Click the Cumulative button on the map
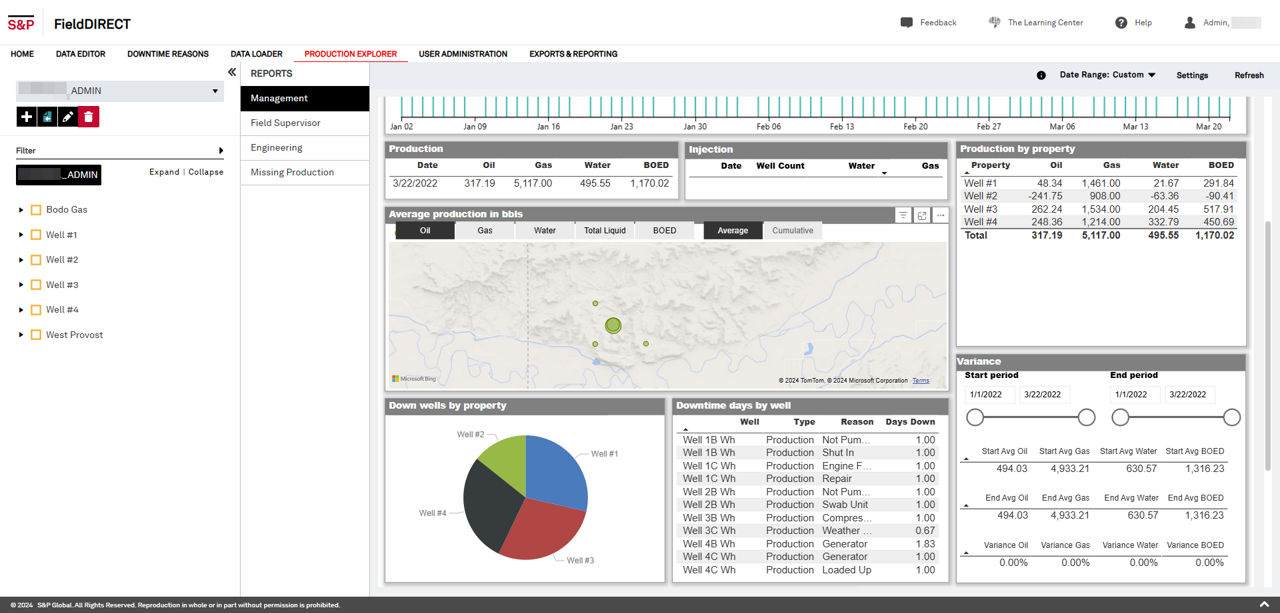This screenshot has width=1280, height=613. 792,231
